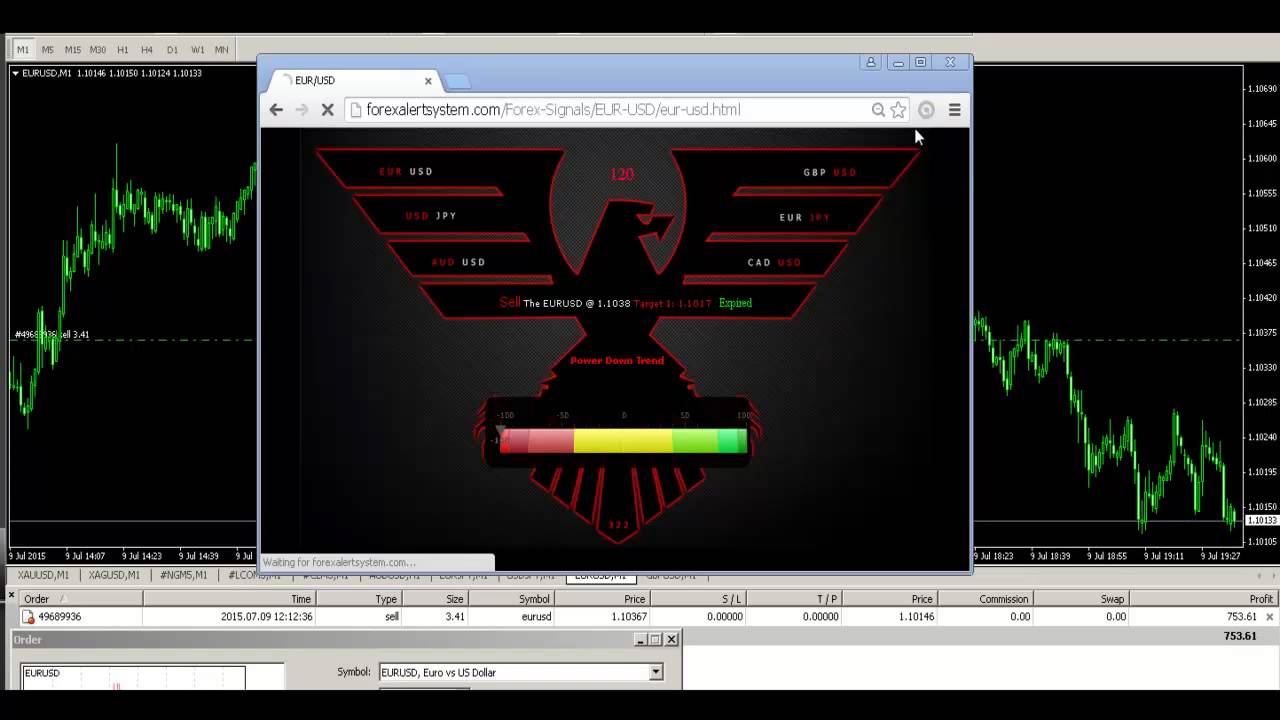The height and width of the screenshot is (720, 1280).
Task: Sort trades by Order column header
Action: point(82,599)
